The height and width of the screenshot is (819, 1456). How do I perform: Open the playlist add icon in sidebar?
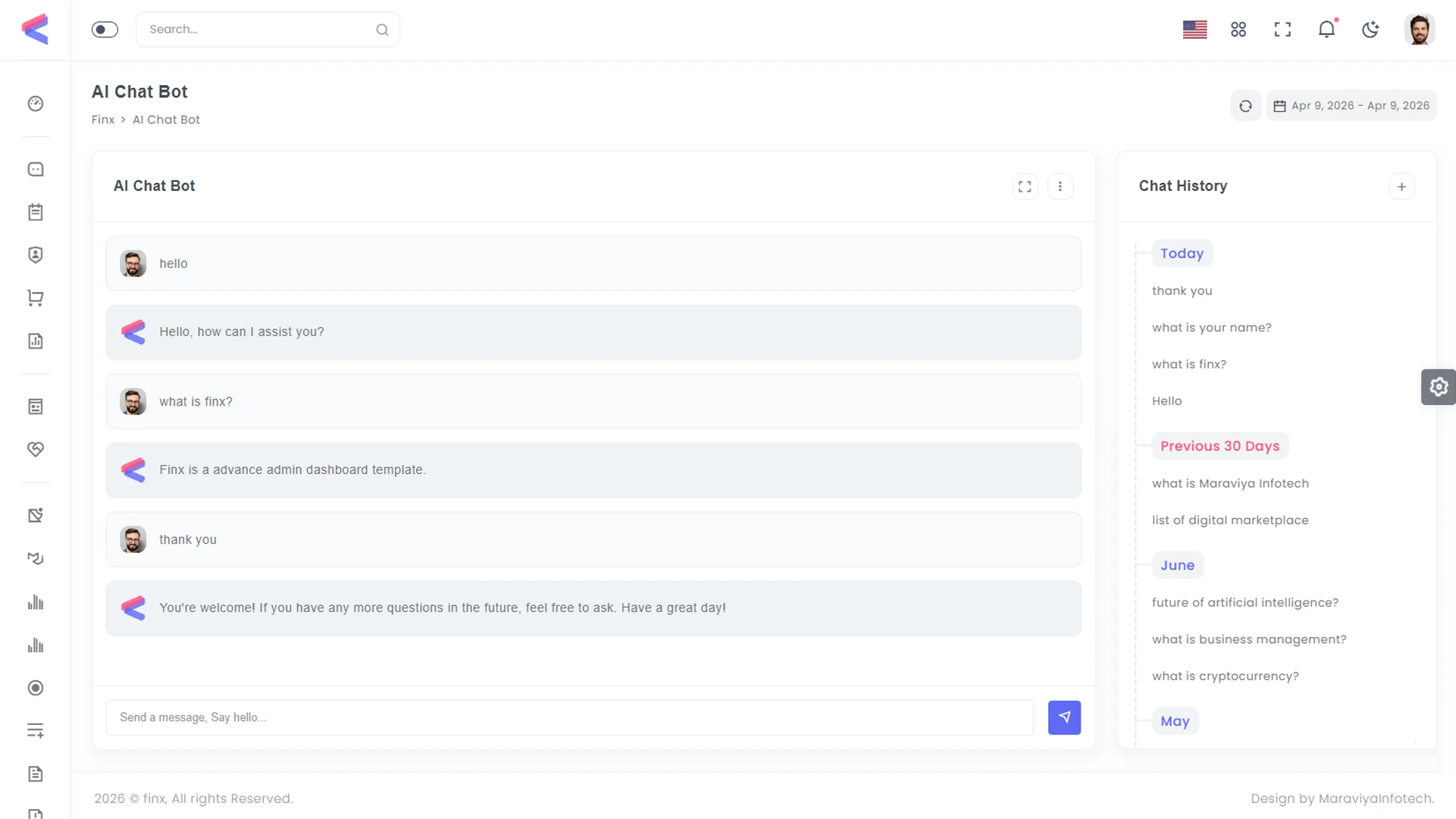point(36,731)
